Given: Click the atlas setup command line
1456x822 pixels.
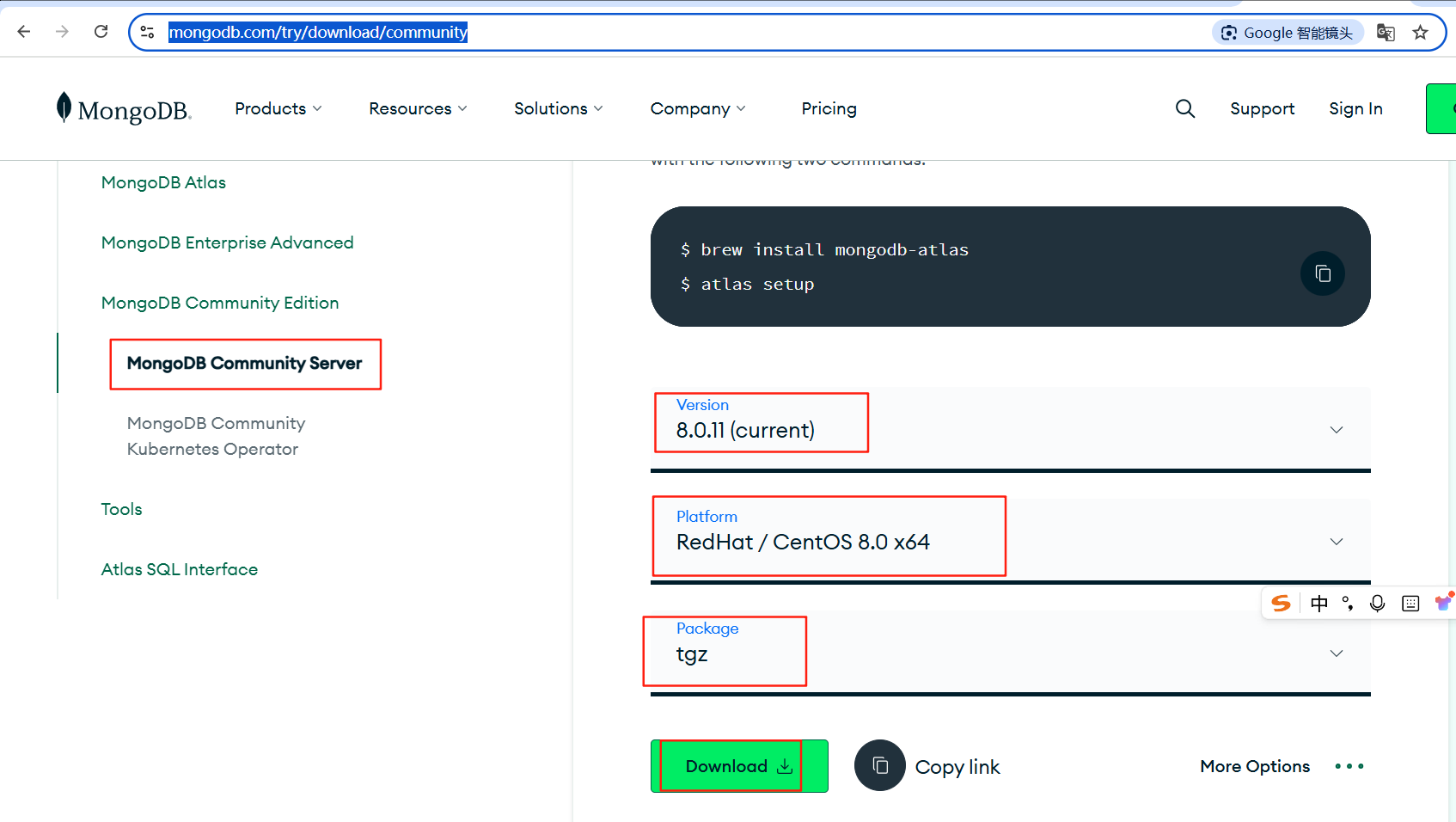Looking at the screenshot, I should click(x=757, y=284).
